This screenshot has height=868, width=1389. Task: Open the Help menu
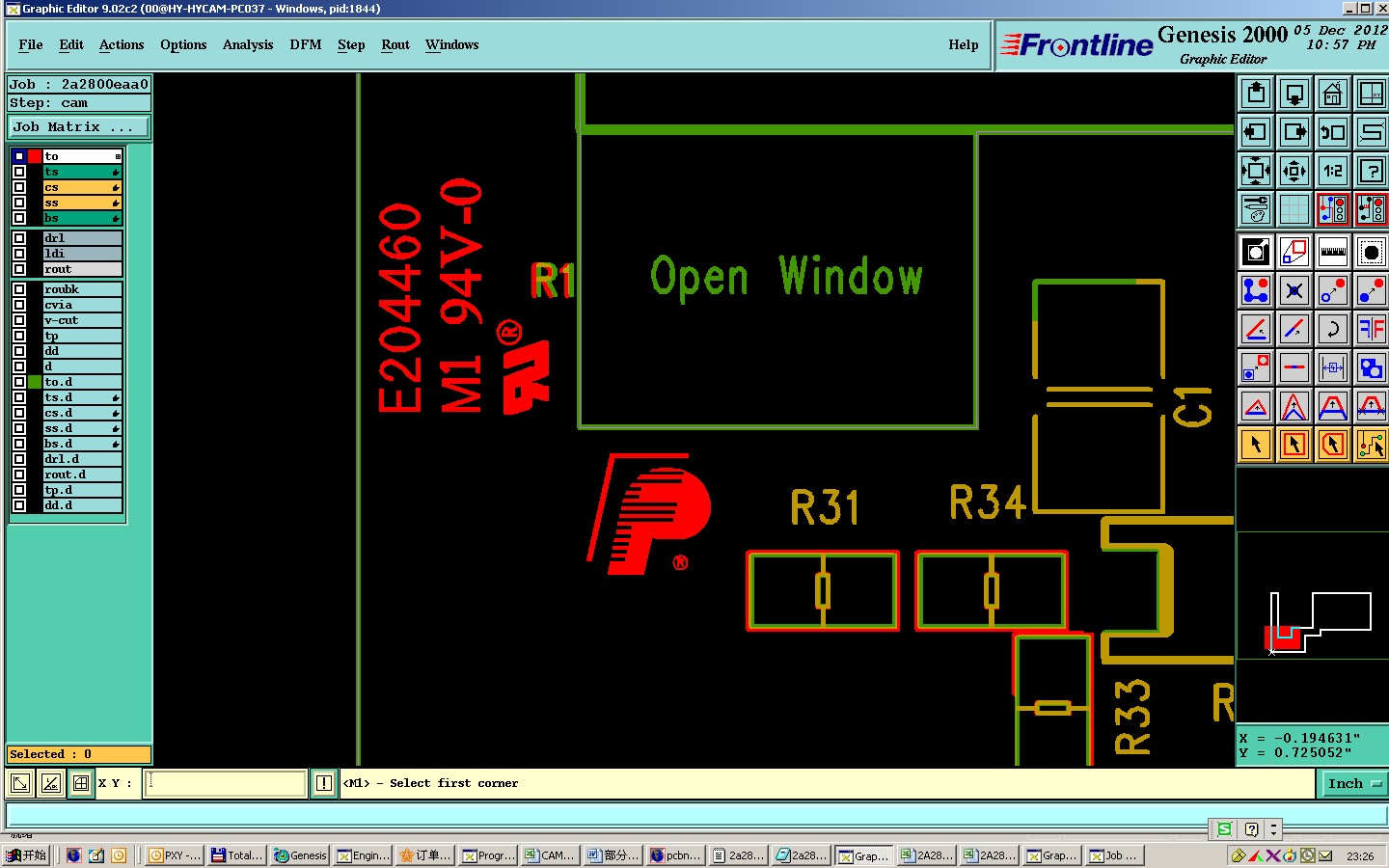pos(964,44)
